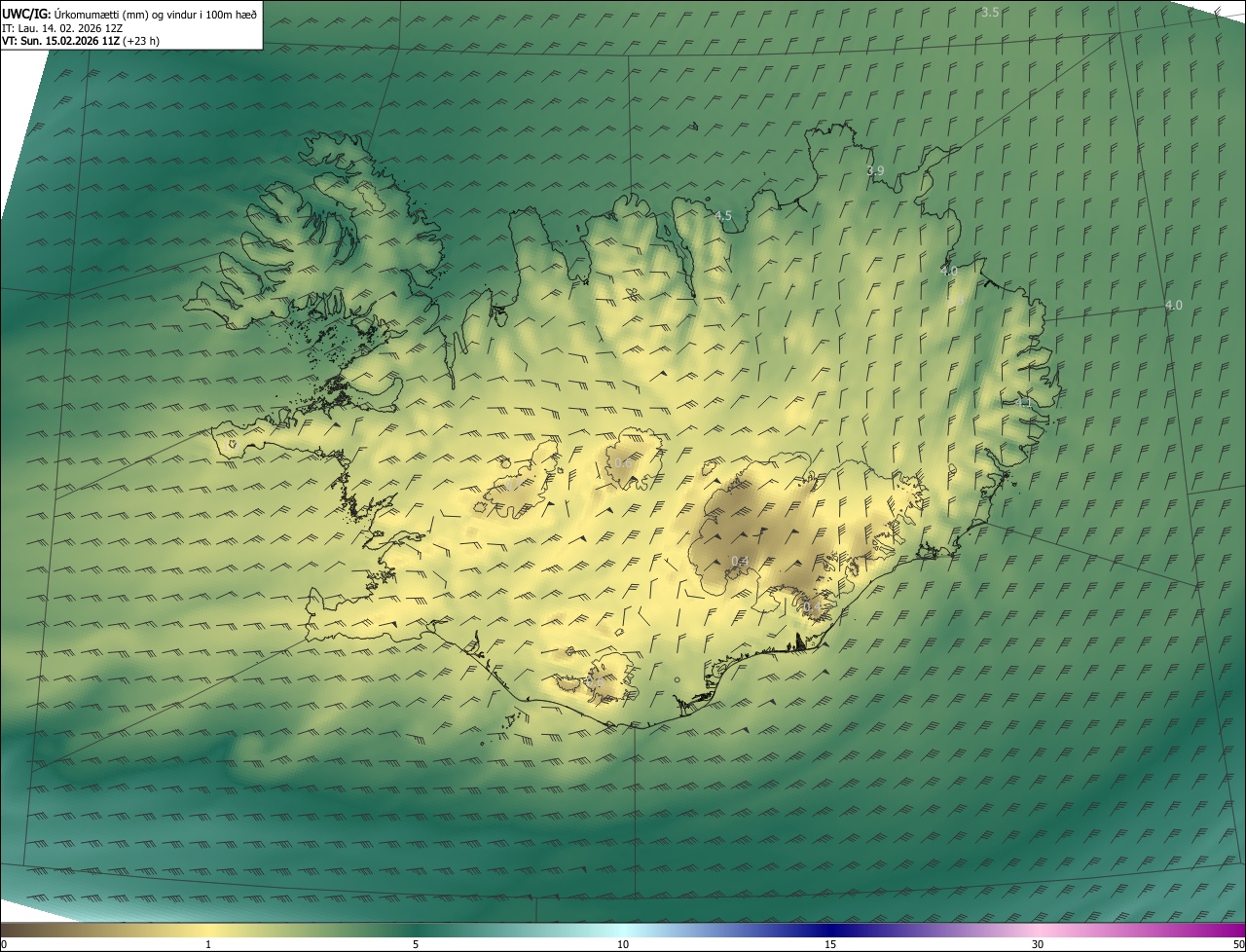Pick the dark navy color above tick 15

point(830,930)
